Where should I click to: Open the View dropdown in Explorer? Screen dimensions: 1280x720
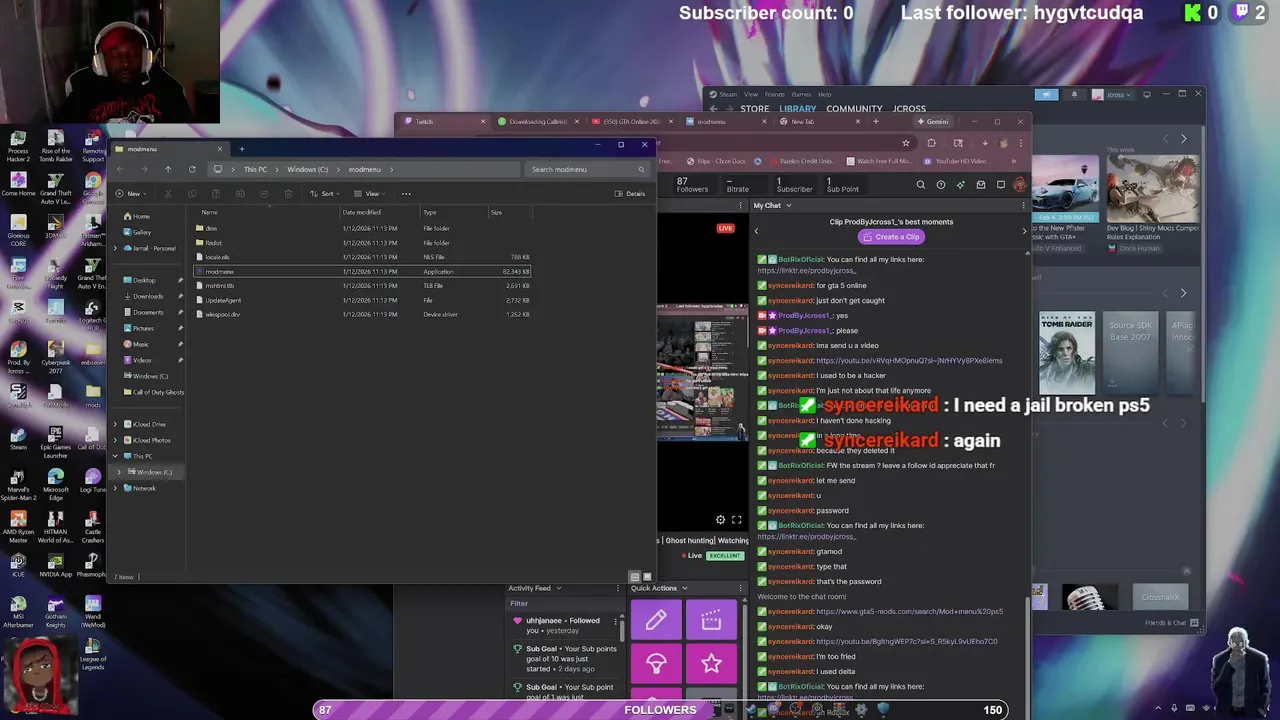click(x=371, y=193)
